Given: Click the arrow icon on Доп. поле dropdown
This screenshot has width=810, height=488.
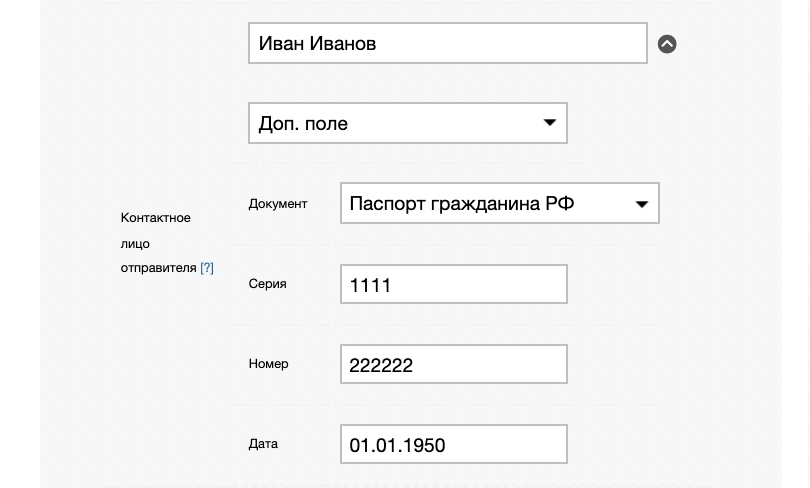Looking at the screenshot, I should coord(549,123).
